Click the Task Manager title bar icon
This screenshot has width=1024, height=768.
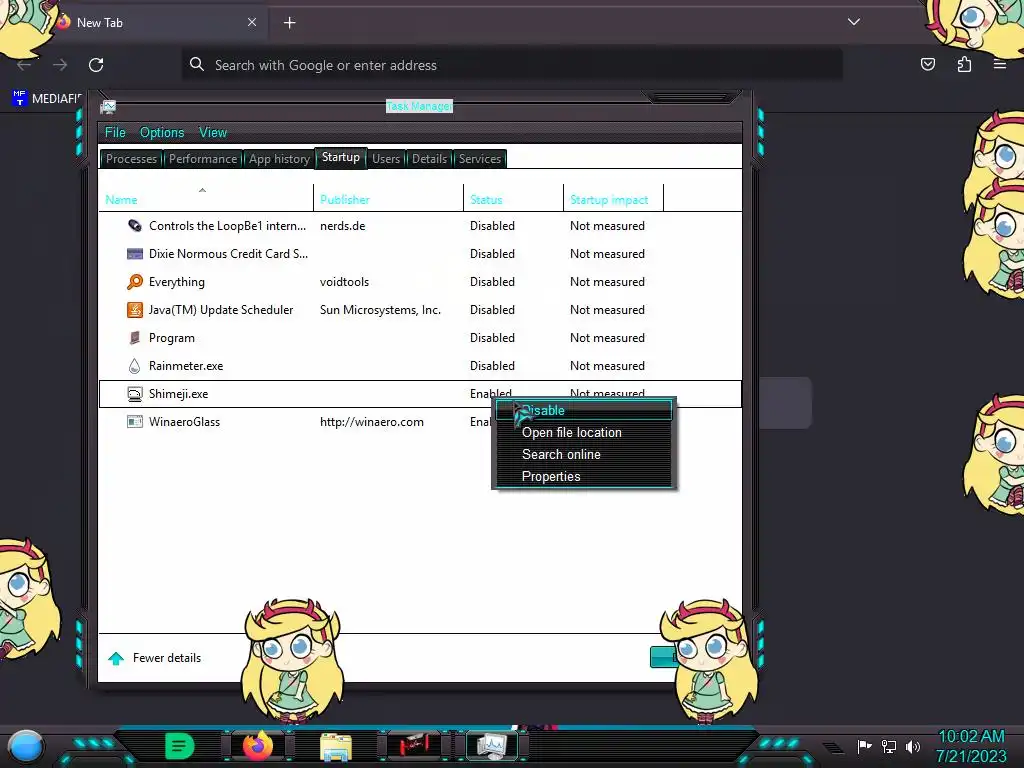[x=108, y=106]
